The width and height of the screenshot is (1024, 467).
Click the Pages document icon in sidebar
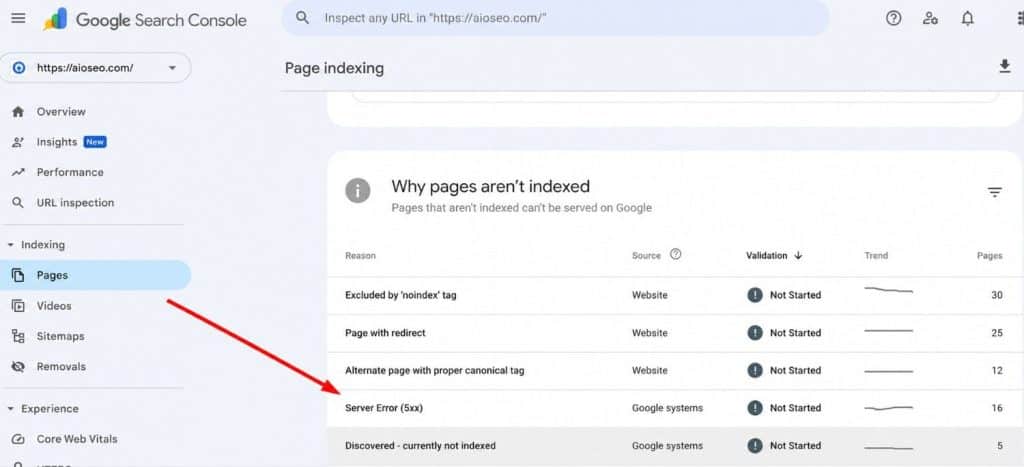pos(18,275)
